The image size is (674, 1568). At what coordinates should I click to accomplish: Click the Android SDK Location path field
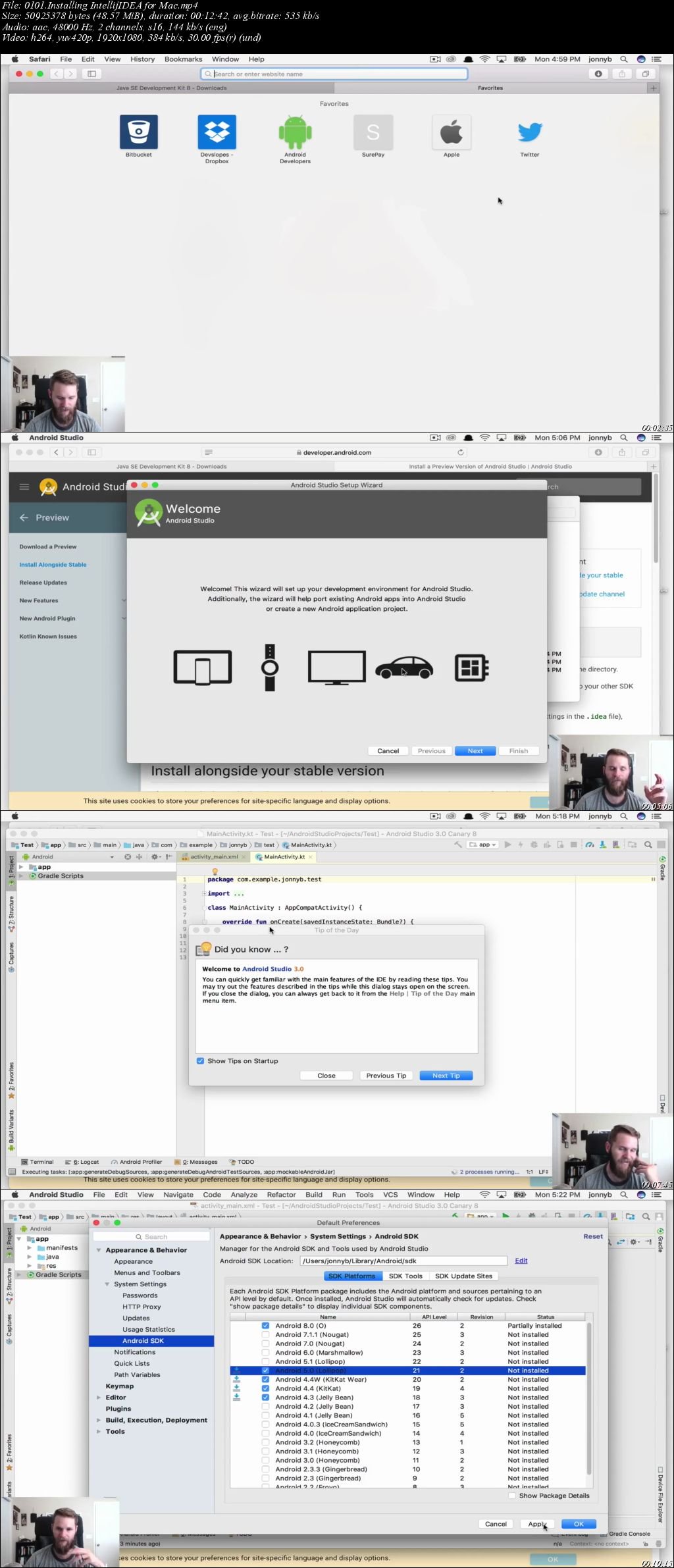403,1261
